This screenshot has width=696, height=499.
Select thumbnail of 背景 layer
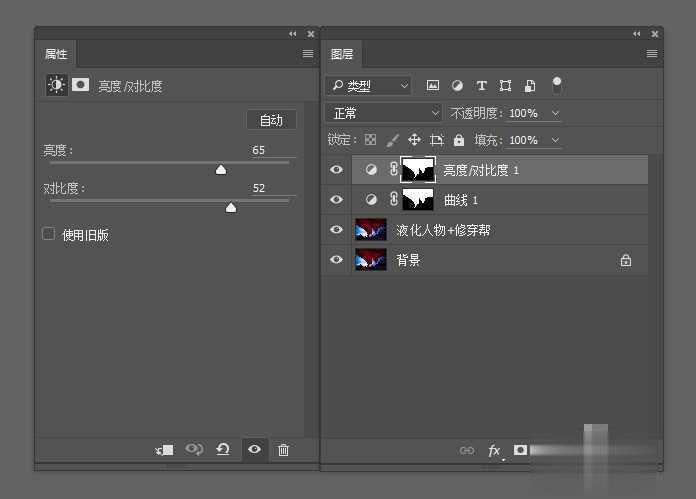[371, 259]
